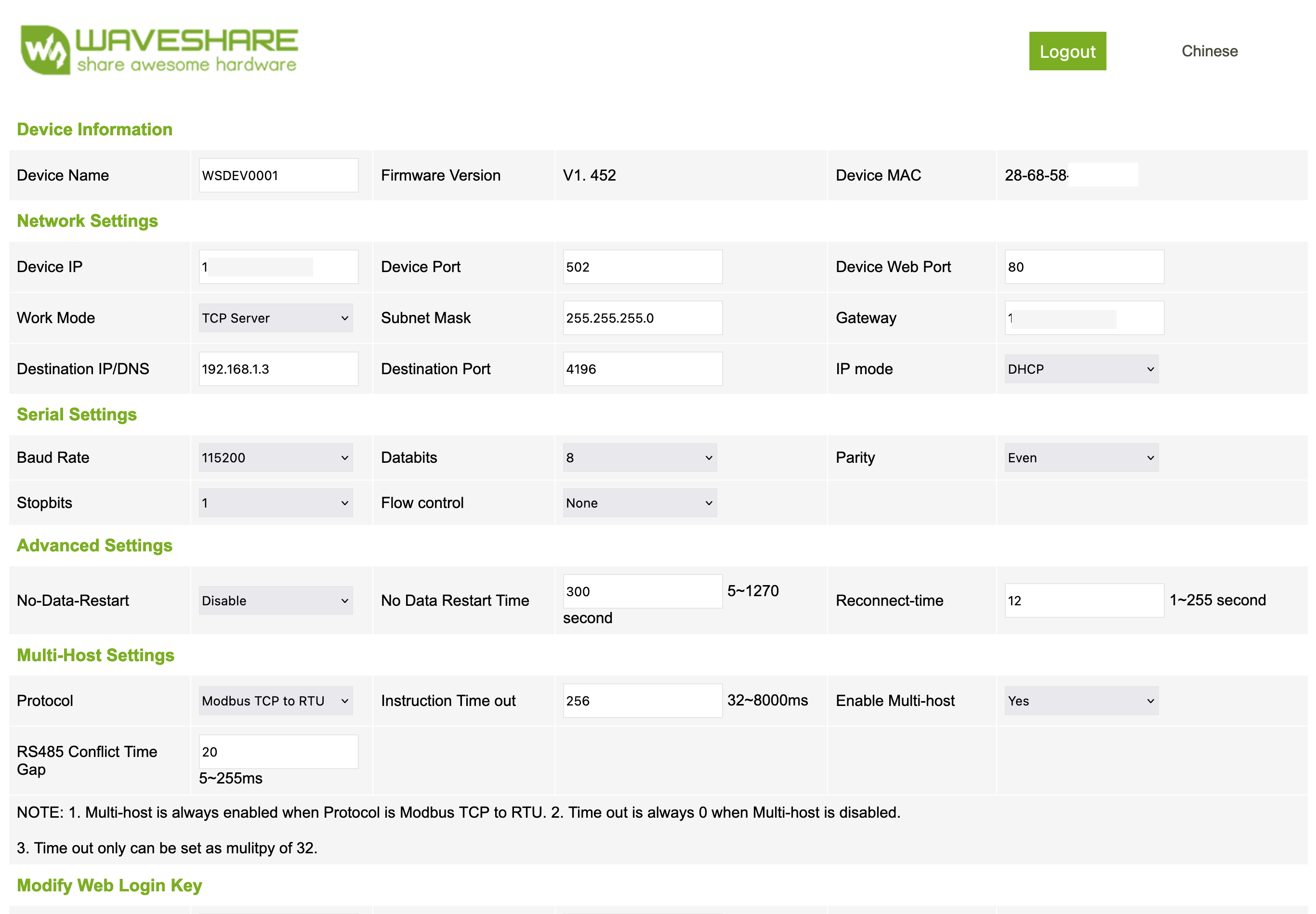Open the Work Mode dropdown
Viewport: 1316px width, 914px height.
click(x=275, y=318)
